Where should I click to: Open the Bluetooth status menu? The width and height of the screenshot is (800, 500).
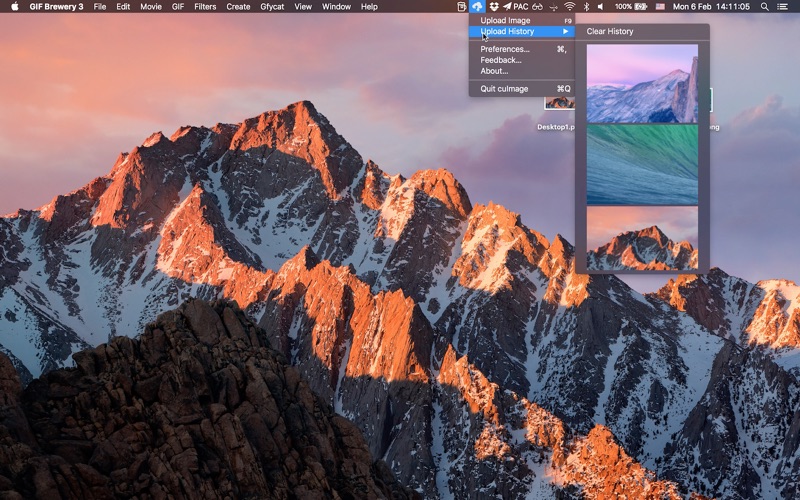point(586,7)
